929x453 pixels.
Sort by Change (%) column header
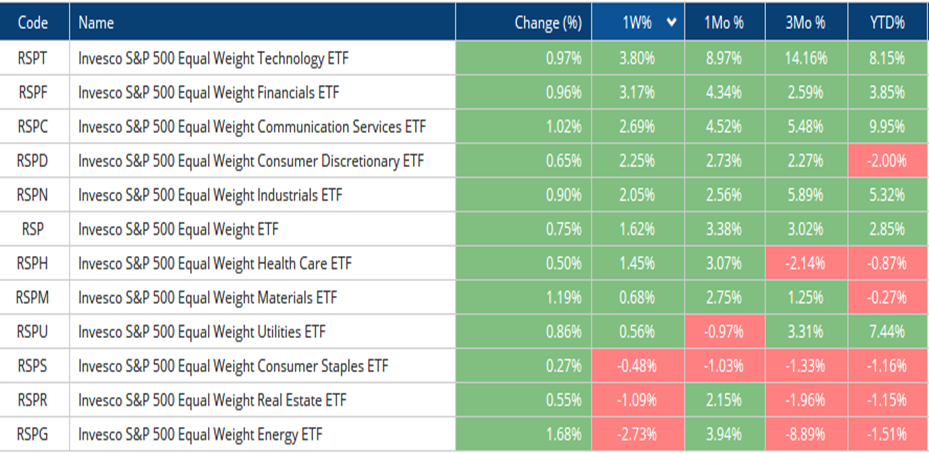547,22
